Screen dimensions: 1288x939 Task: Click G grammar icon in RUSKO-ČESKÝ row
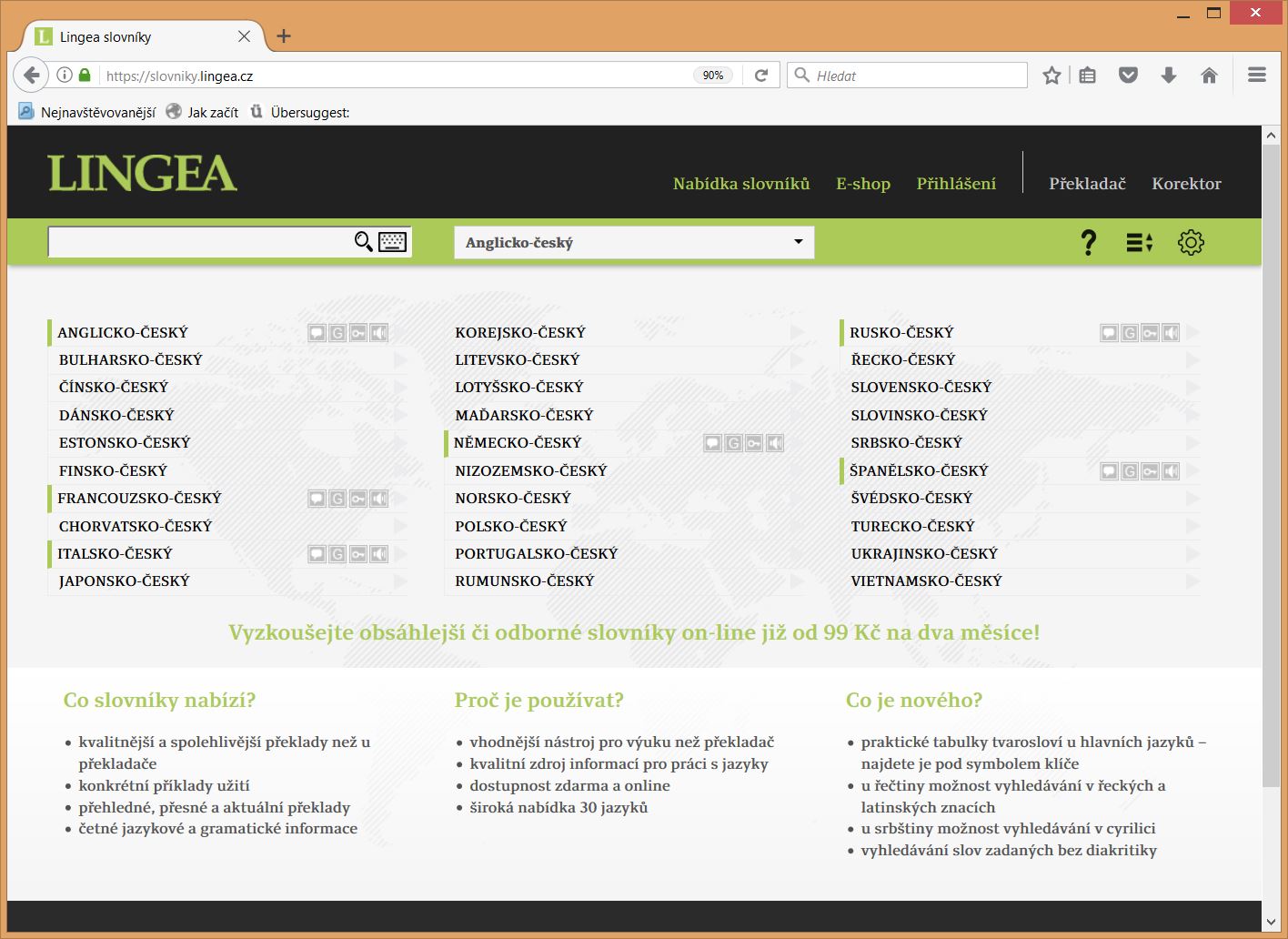coord(1130,333)
